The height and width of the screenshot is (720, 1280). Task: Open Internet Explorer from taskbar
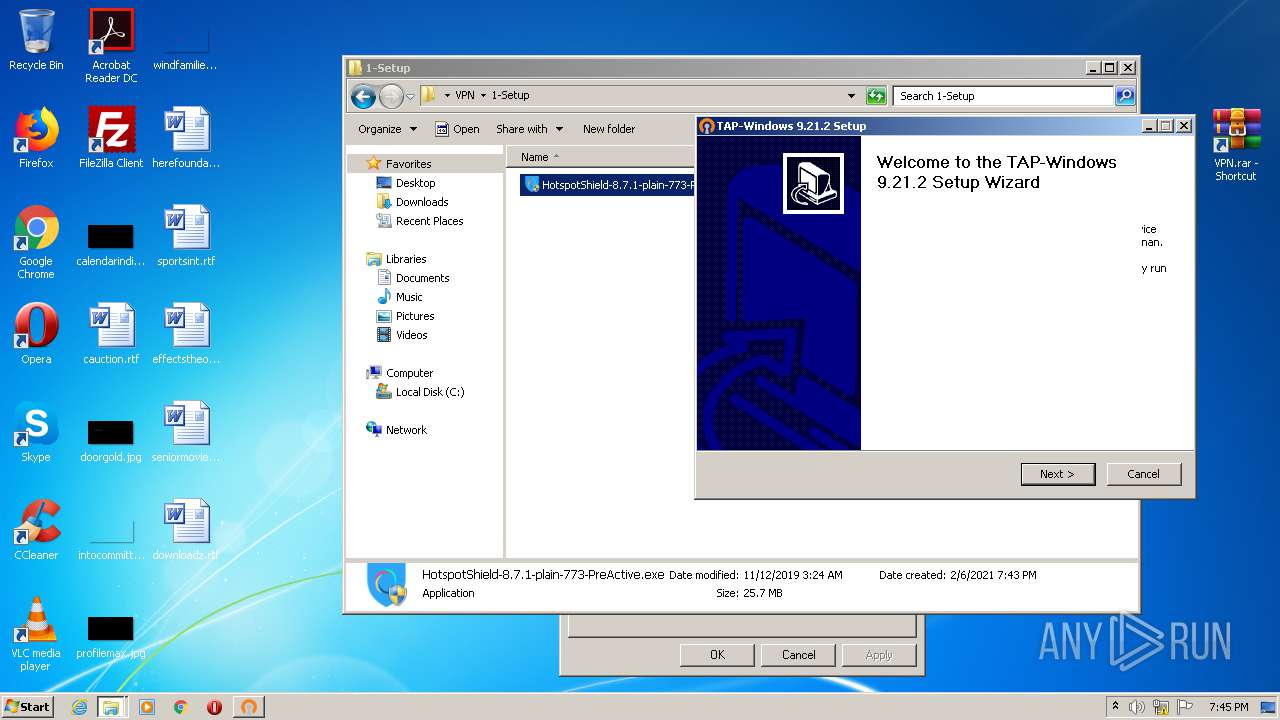click(x=79, y=707)
